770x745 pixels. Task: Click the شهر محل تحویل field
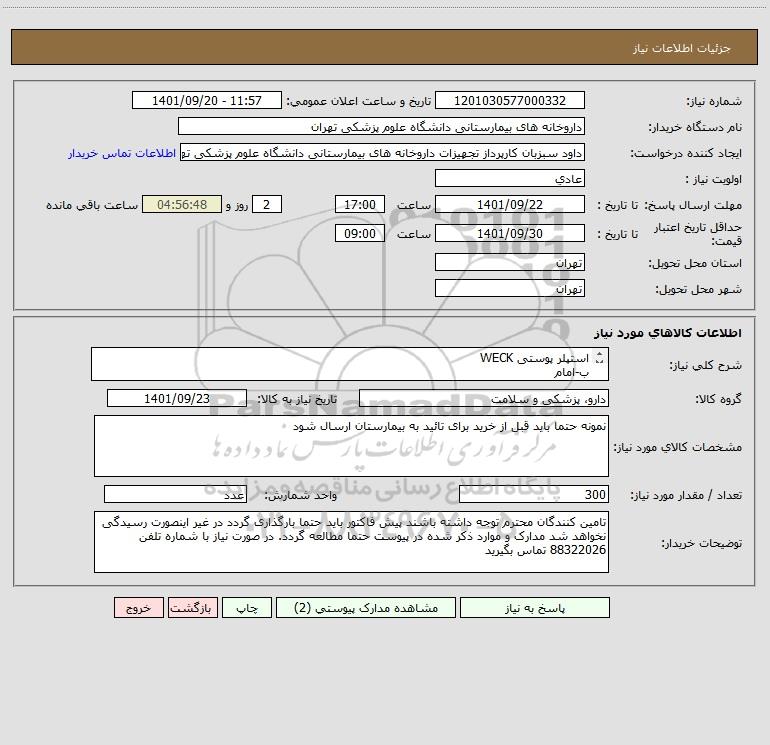pyautogui.click(x=510, y=289)
